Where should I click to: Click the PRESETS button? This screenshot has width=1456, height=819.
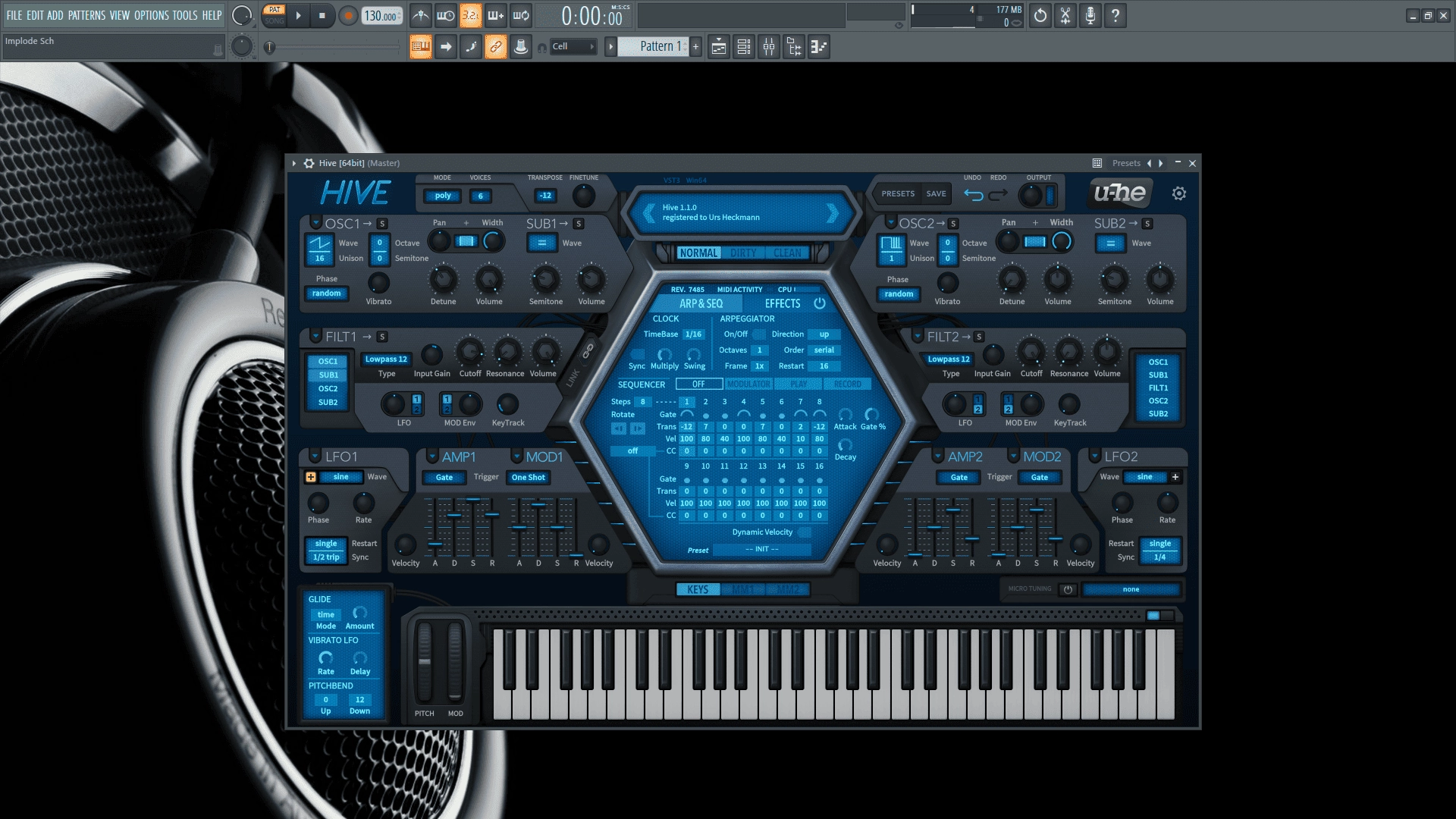(898, 193)
